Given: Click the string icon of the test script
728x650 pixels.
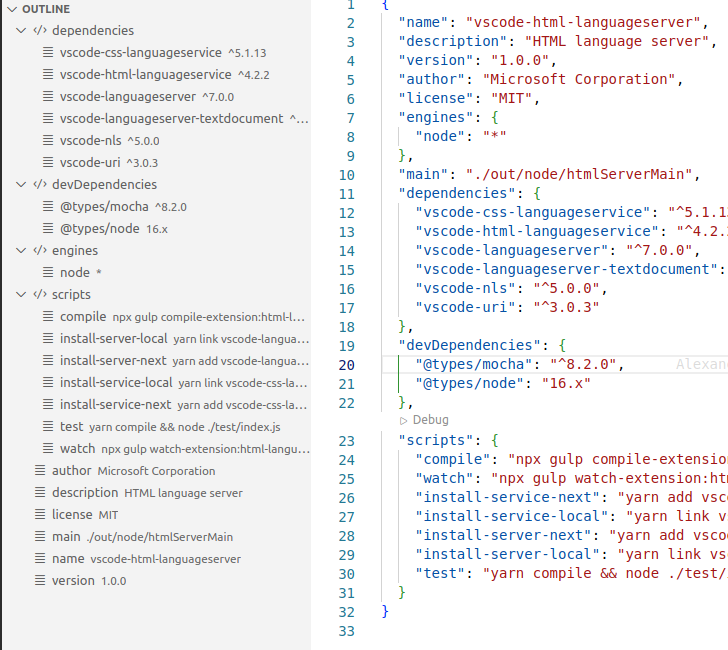Looking at the screenshot, I should click(x=48, y=427).
